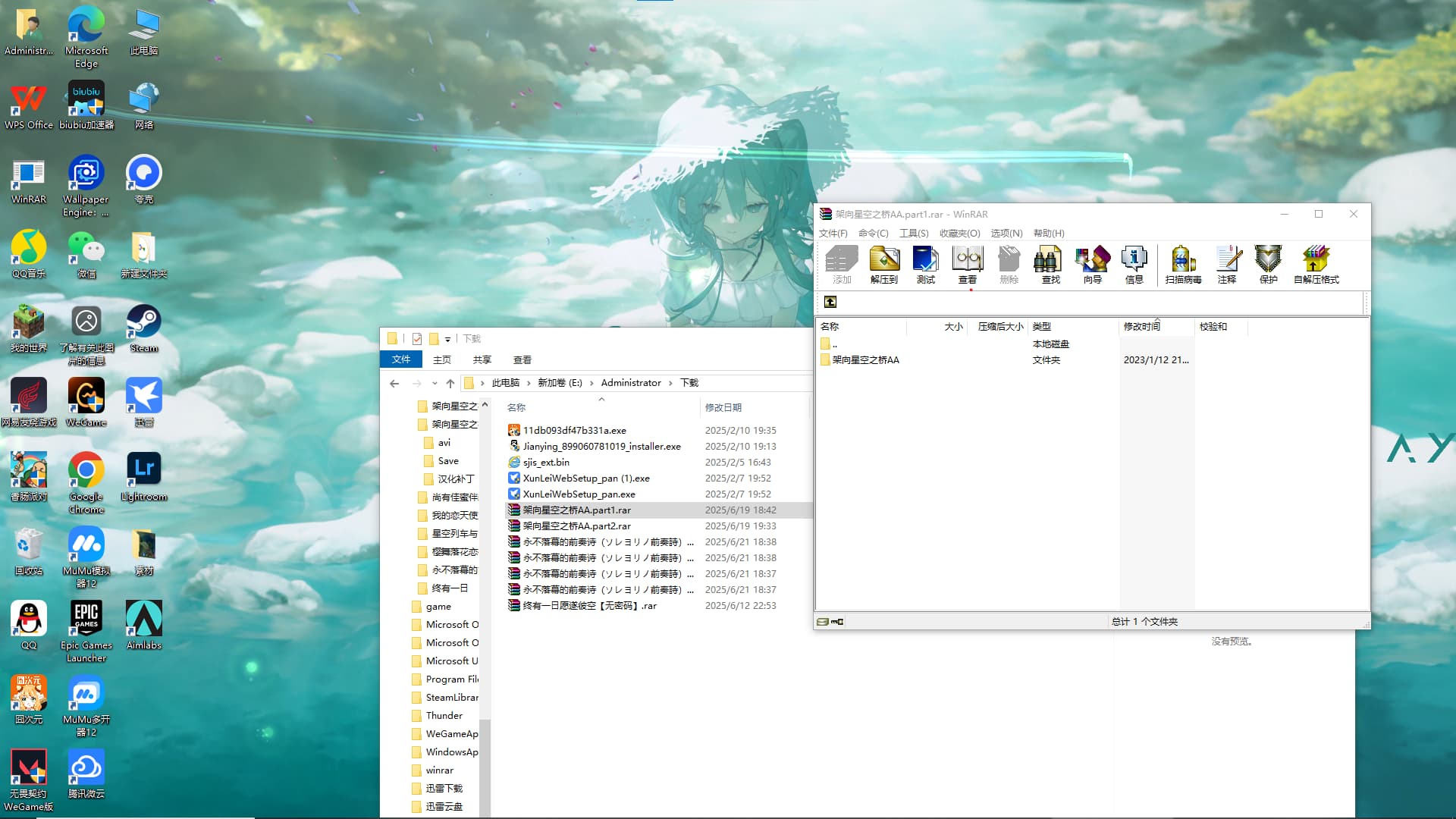
Task: Open Microsoft Edge desktop icon
Action: [x=86, y=37]
